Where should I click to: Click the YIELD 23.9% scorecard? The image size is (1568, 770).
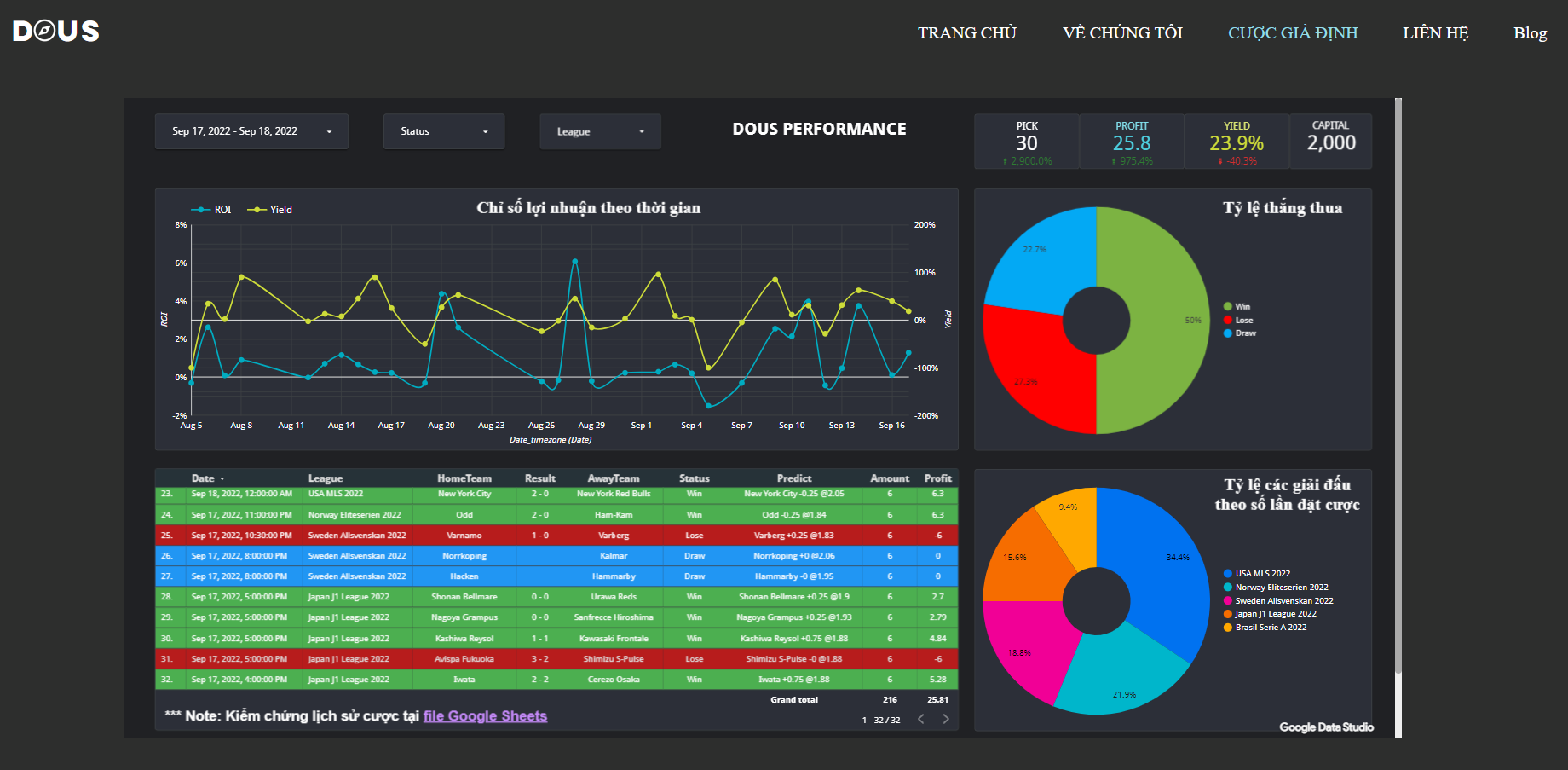point(1237,142)
